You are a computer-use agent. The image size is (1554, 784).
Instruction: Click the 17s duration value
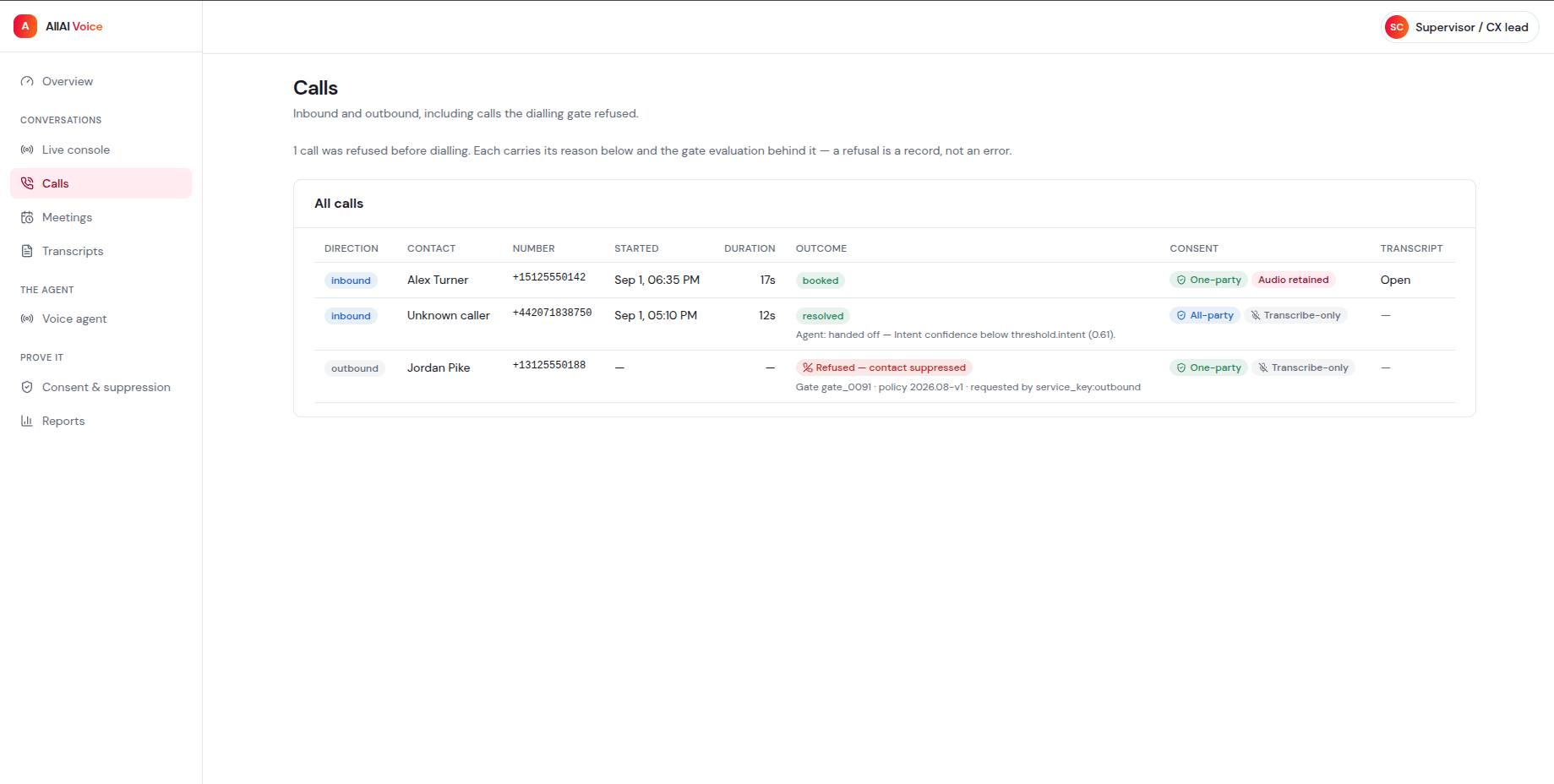tap(767, 280)
